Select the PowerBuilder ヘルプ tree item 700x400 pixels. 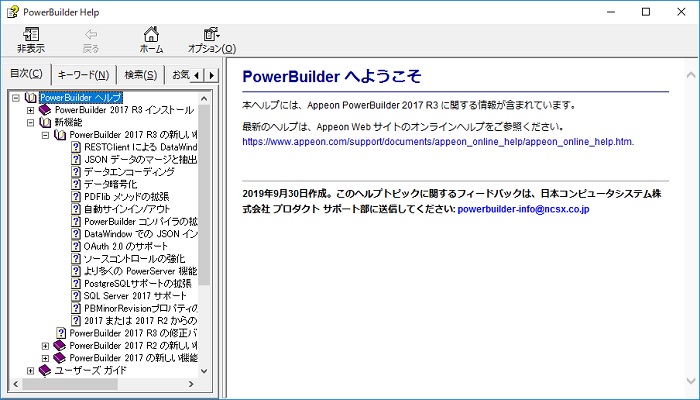coord(81,97)
